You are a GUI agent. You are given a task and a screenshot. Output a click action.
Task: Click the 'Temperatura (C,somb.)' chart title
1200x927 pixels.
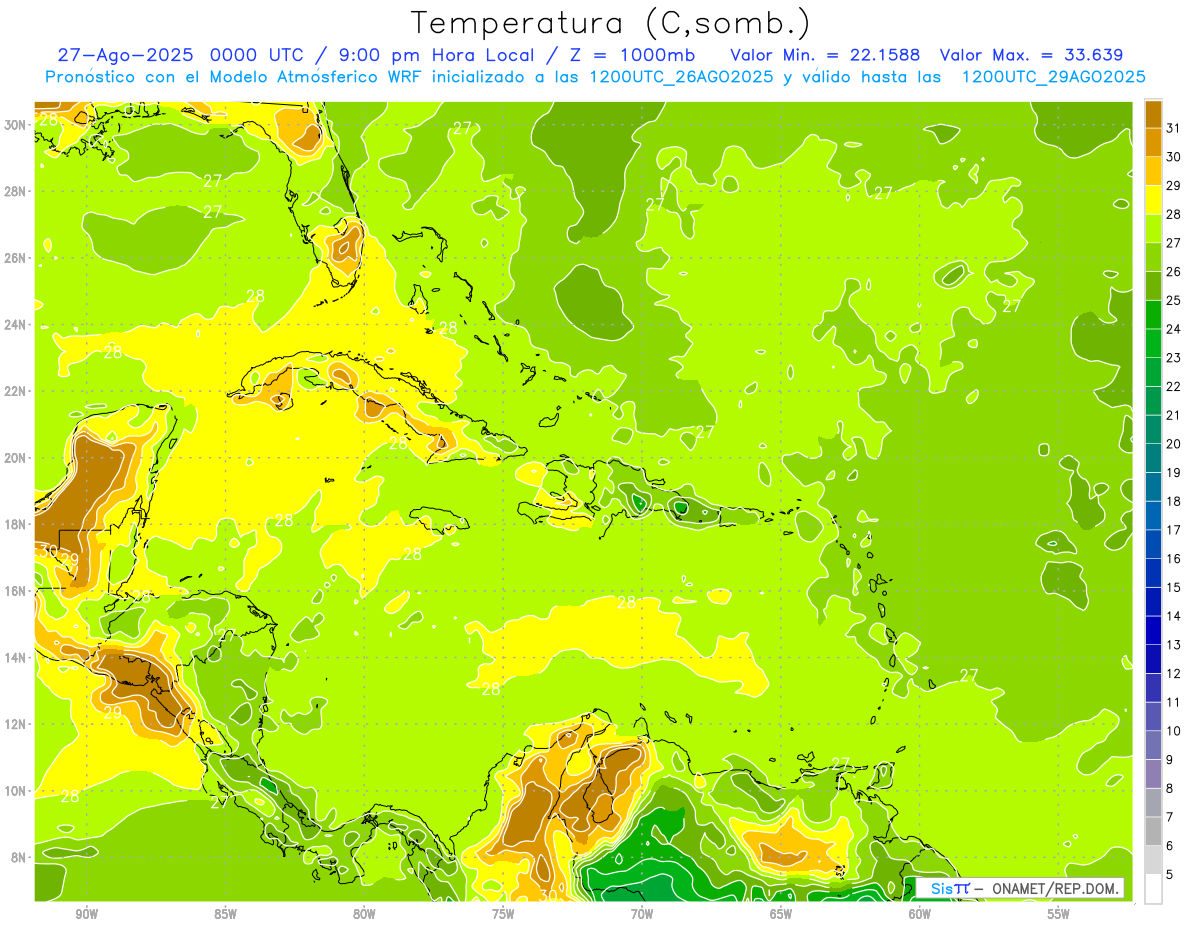pos(611,23)
